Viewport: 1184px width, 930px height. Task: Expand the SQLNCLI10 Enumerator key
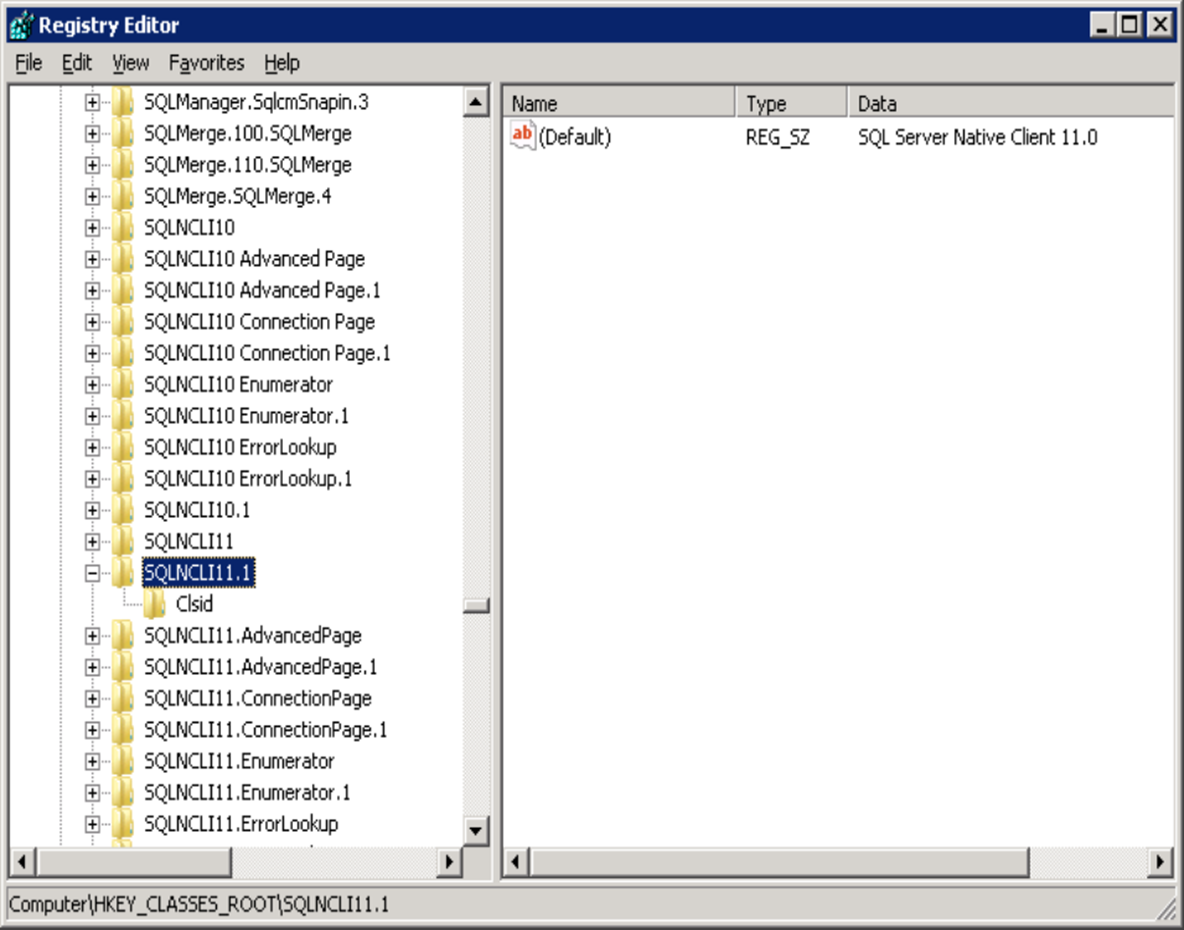(92, 385)
